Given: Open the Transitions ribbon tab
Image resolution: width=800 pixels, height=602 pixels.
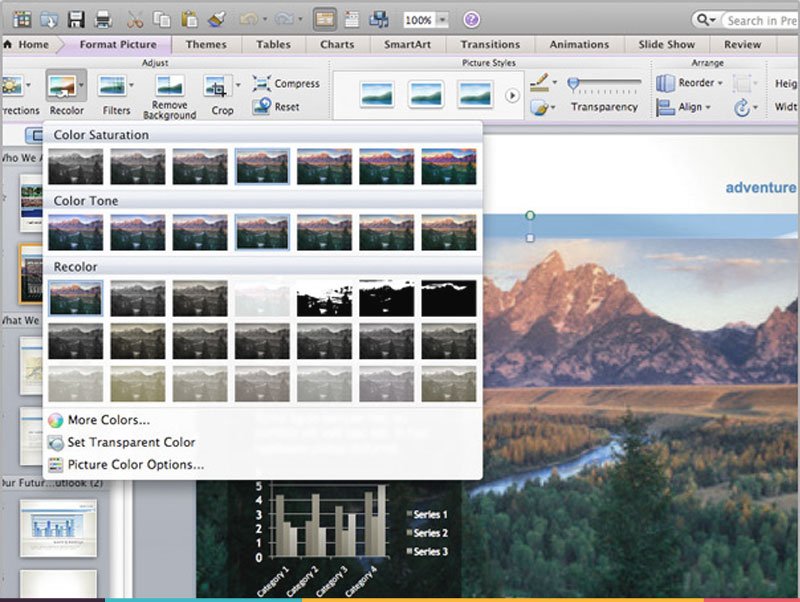Looking at the screenshot, I should 490,44.
